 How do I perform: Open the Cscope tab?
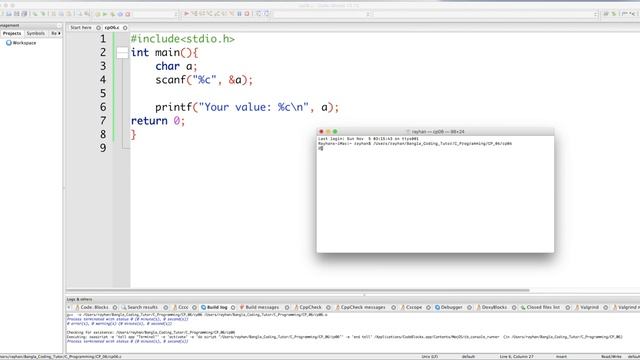coord(413,307)
